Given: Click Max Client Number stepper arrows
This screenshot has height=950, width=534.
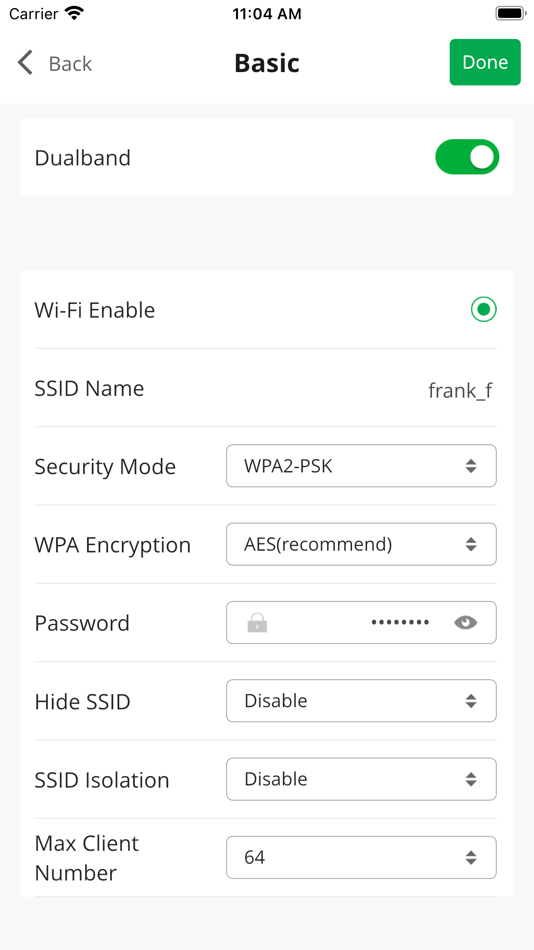Looking at the screenshot, I should (x=471, y=857).
